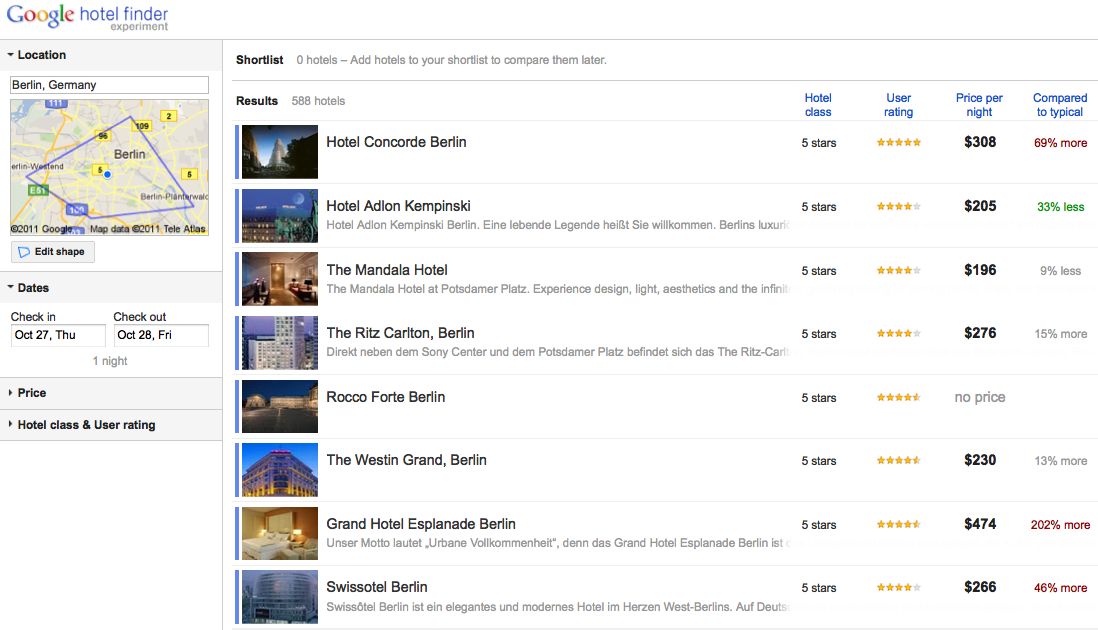The width and height of the screenshot is (1098, 630).
Task: Click the $308 price for Hotel Concorde
Action: 980,142
